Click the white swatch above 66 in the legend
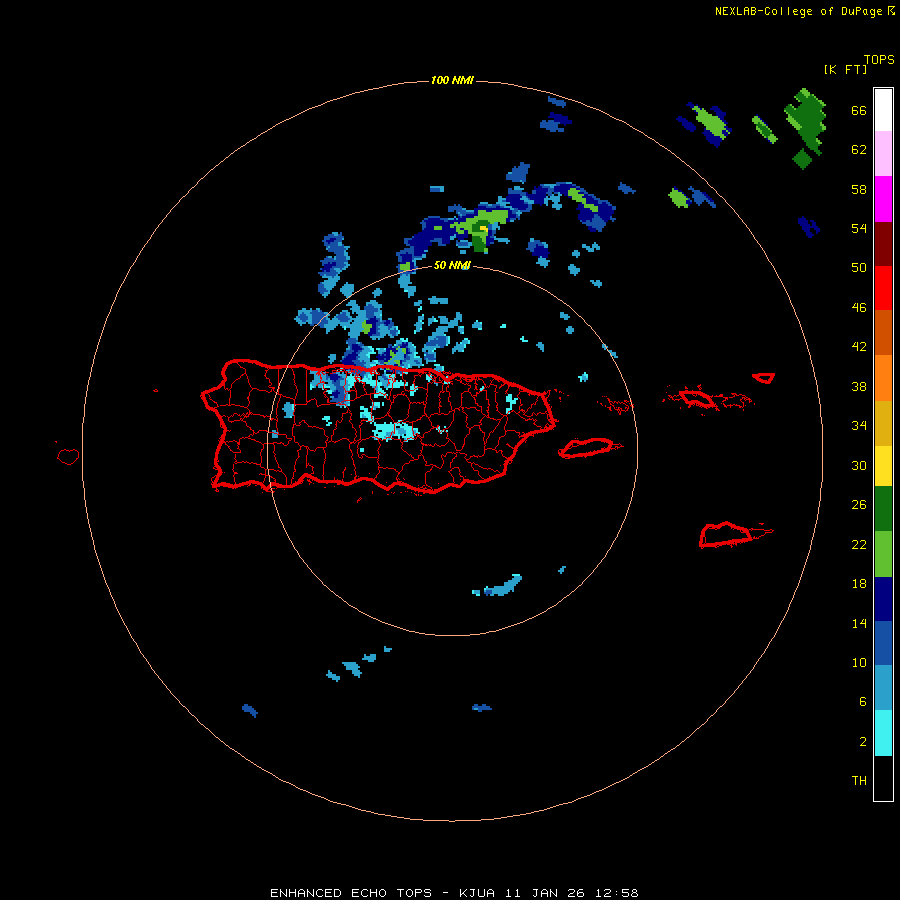This screenshot has height=900, width=900. [883, 110]
